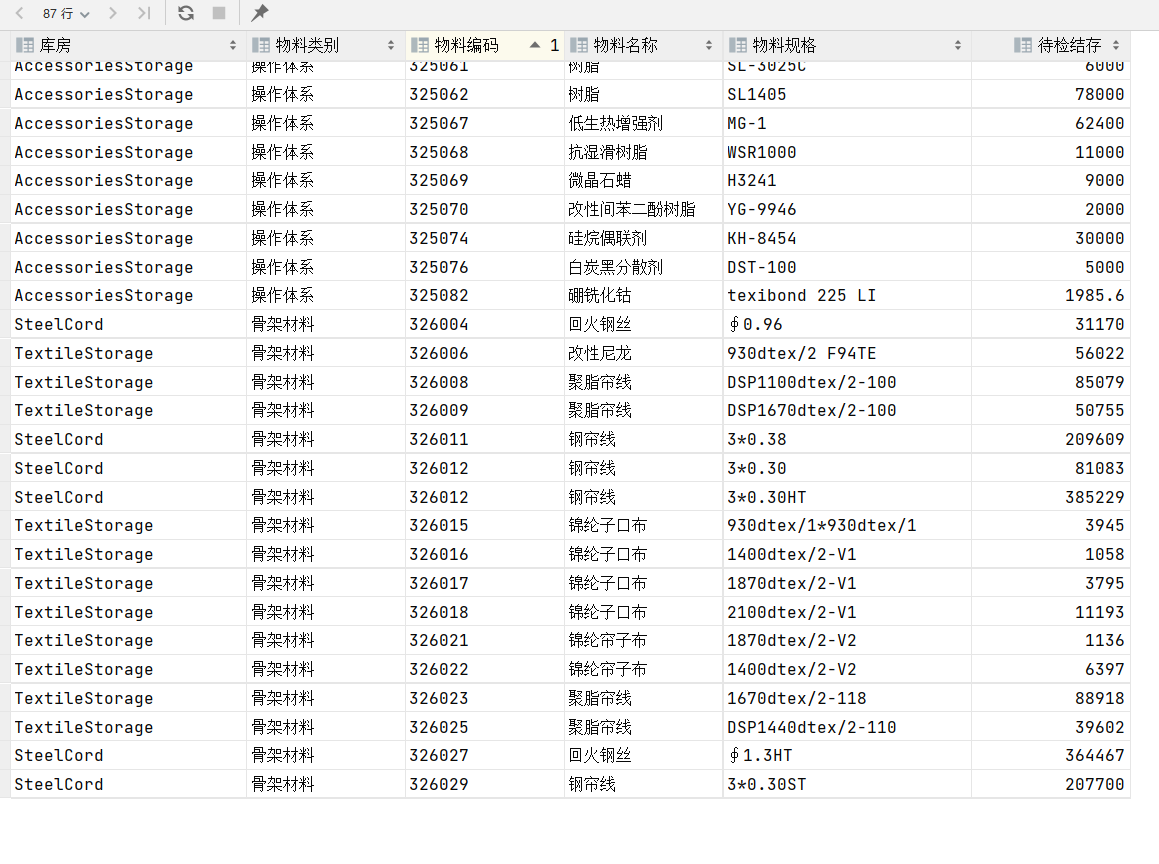Click the MG-1 specification cell
Screen dimensions: 1159x864
tap(847, 123)
